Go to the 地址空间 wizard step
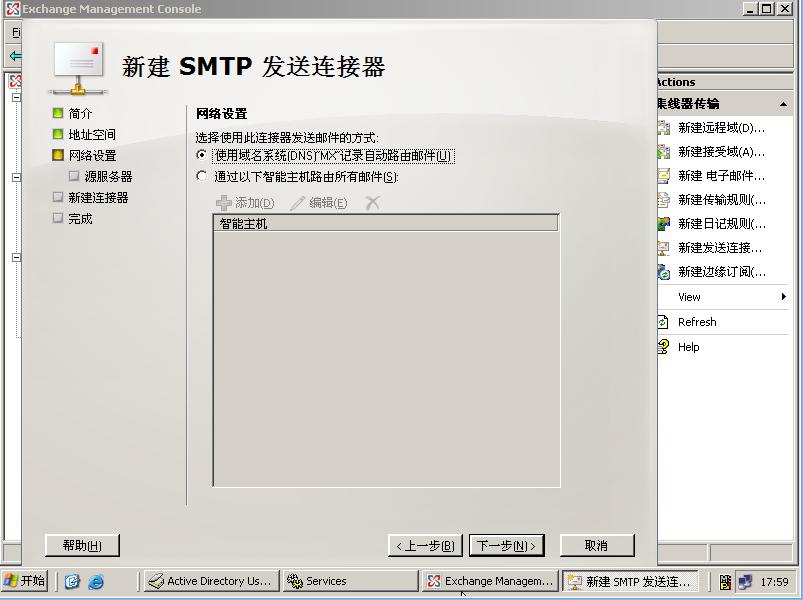803x600 pixels. pyautogui.click(x=91, y=135)
